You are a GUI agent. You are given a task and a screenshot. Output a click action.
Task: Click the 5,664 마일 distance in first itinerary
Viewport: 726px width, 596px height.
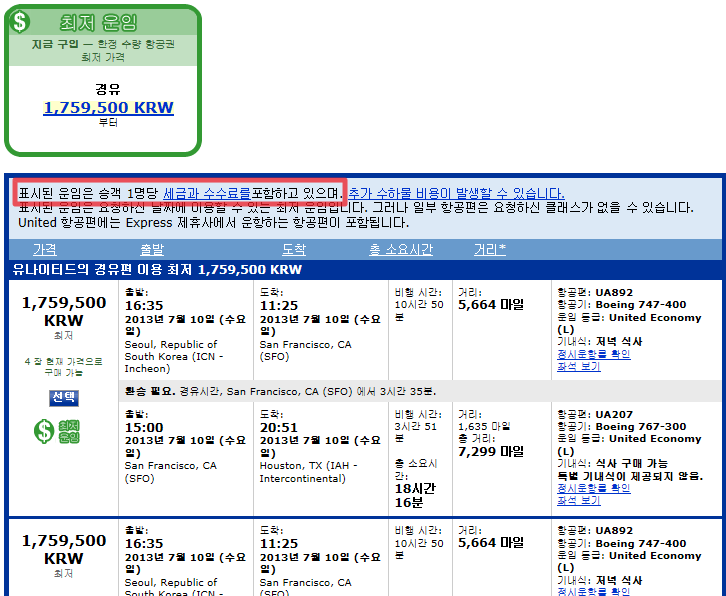491,305
